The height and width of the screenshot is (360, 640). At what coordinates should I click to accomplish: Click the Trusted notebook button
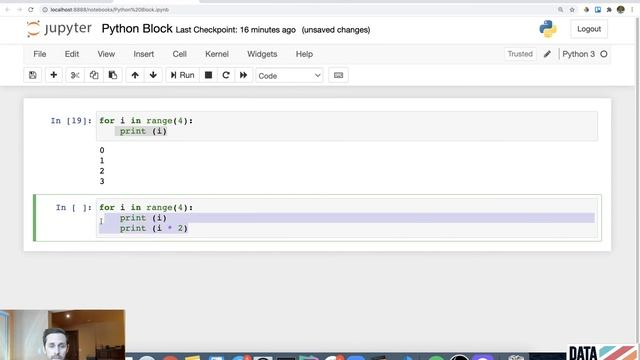(x=520, y=54)
